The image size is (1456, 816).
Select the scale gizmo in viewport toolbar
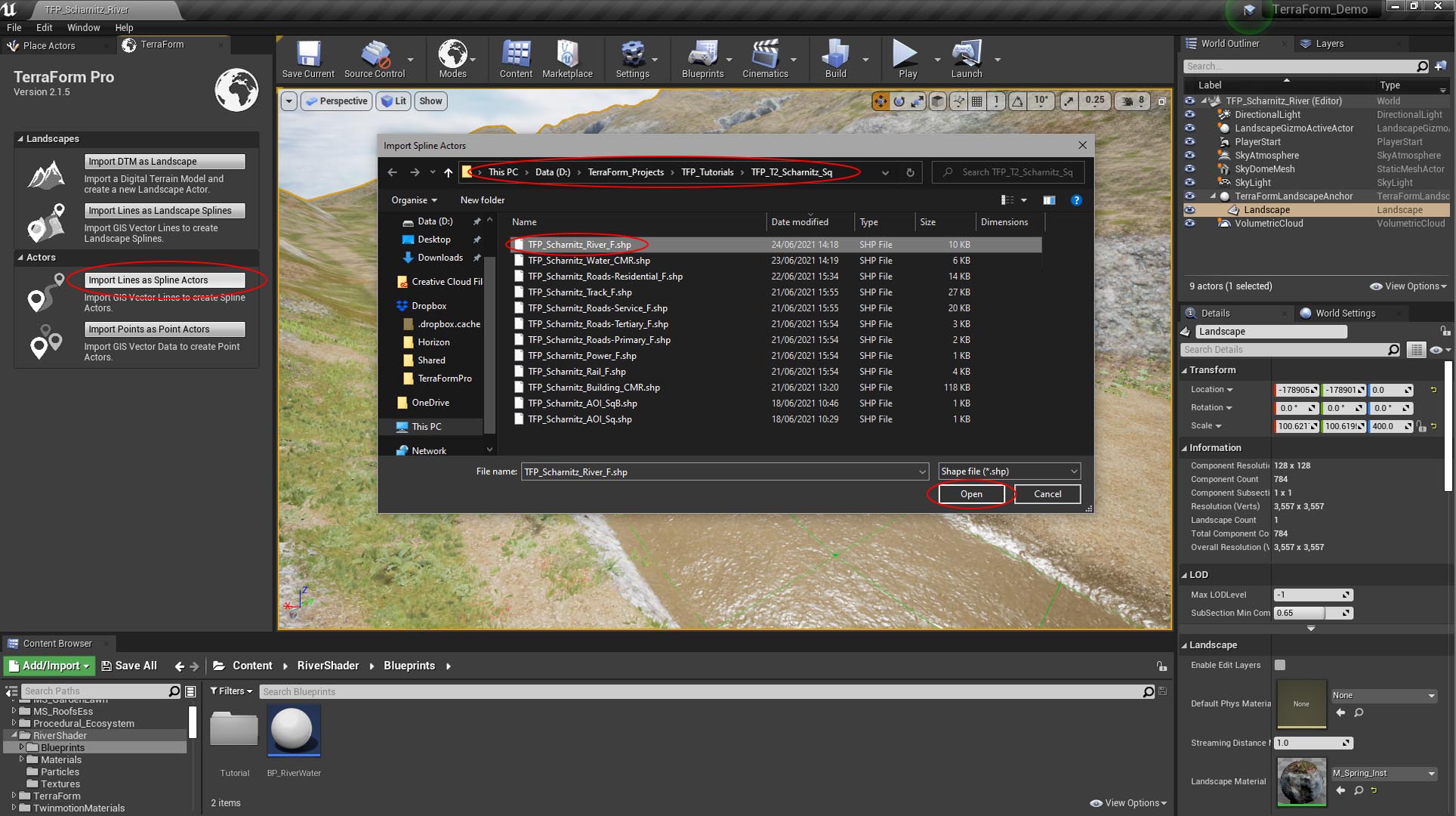(917, 100)
